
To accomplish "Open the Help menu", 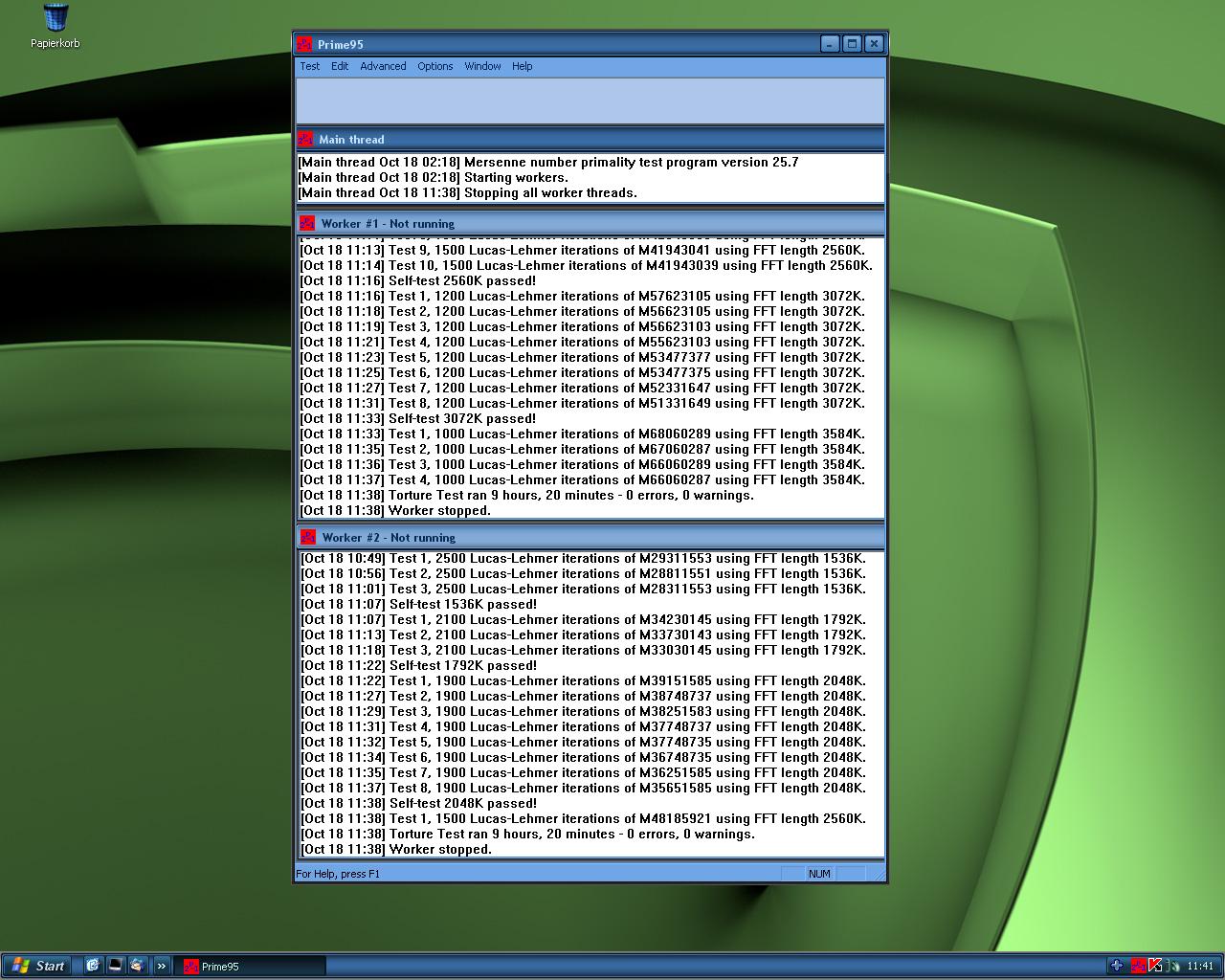I will pos(522,66).
